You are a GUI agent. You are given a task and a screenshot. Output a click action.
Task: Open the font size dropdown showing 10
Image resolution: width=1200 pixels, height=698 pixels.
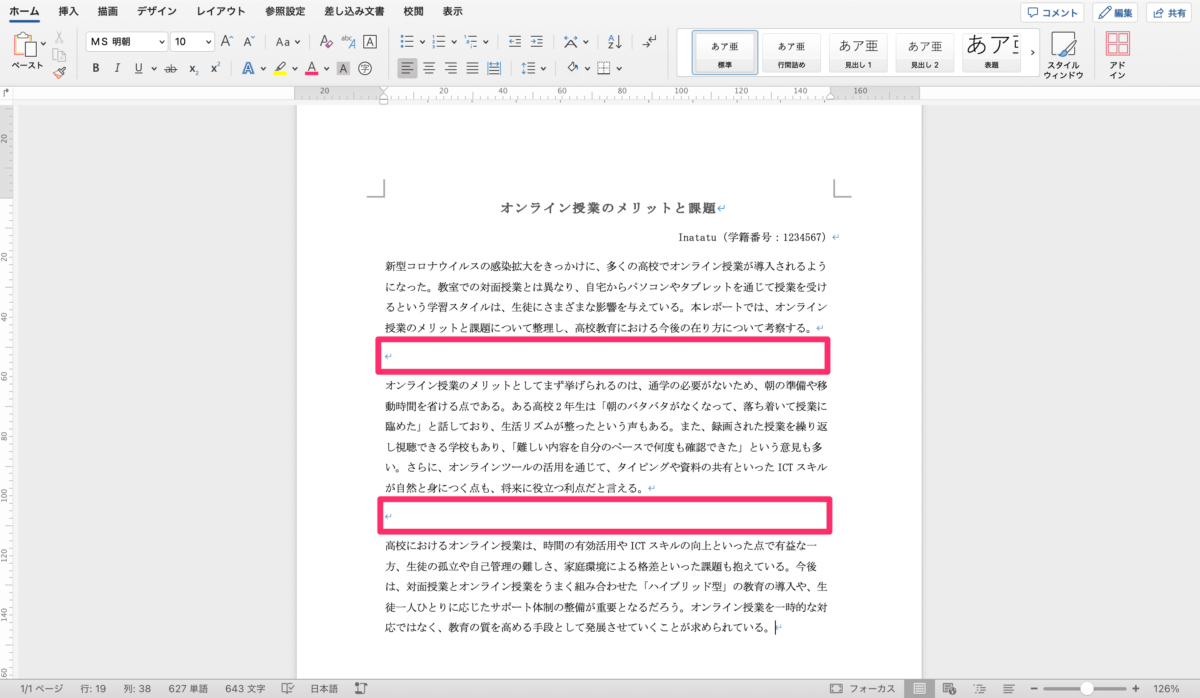[208, 42]
